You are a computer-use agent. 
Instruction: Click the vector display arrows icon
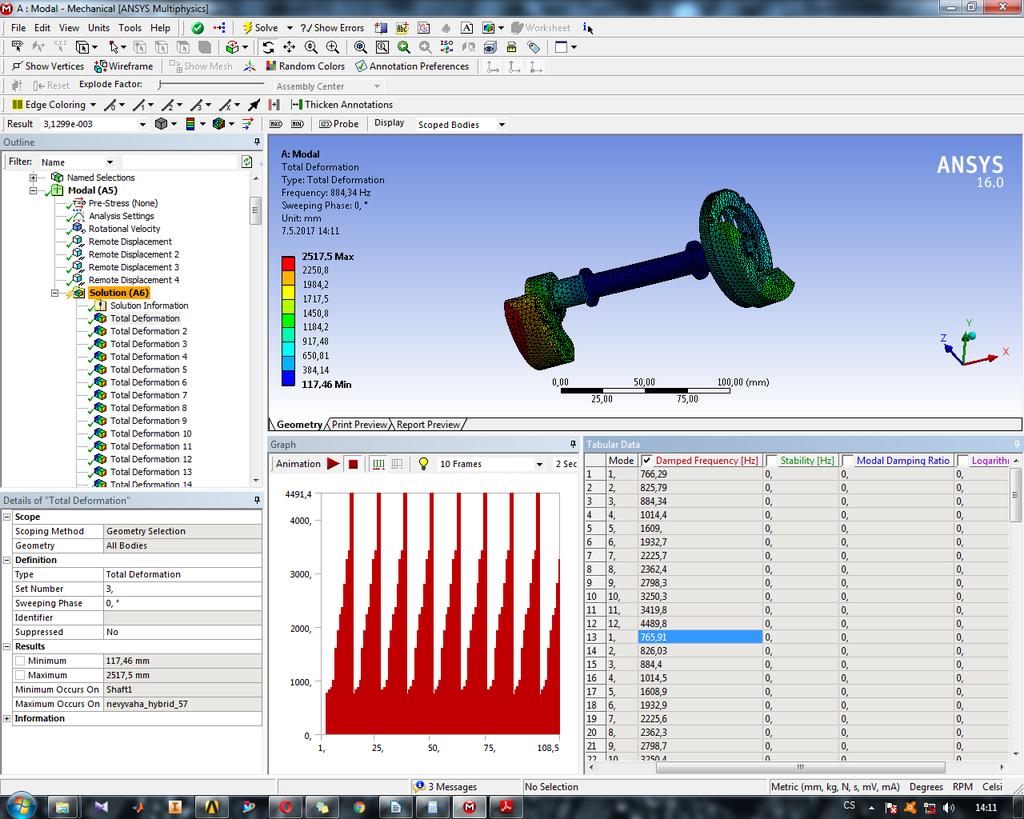(248, 123)
